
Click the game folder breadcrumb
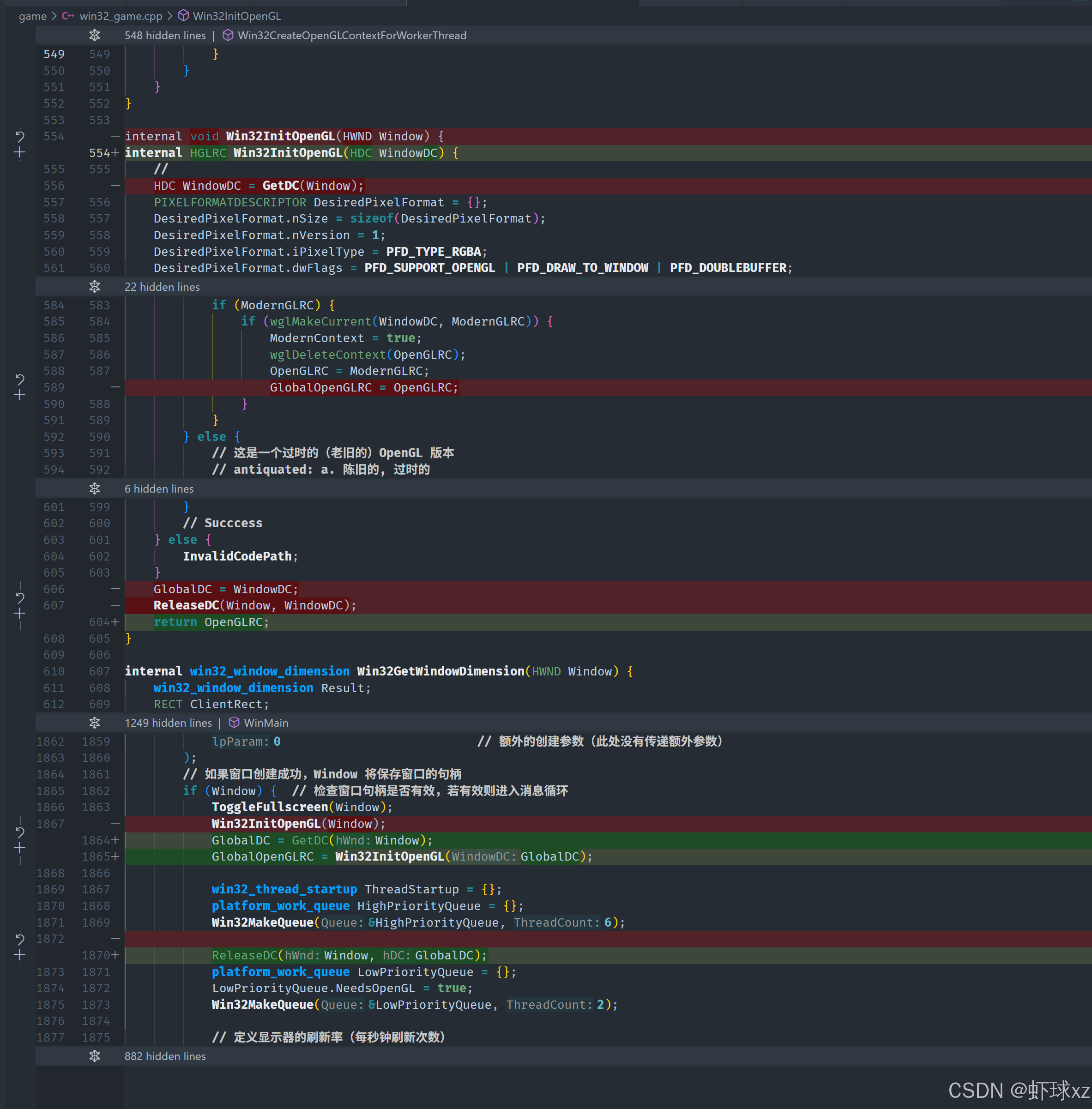click(32, 16)
